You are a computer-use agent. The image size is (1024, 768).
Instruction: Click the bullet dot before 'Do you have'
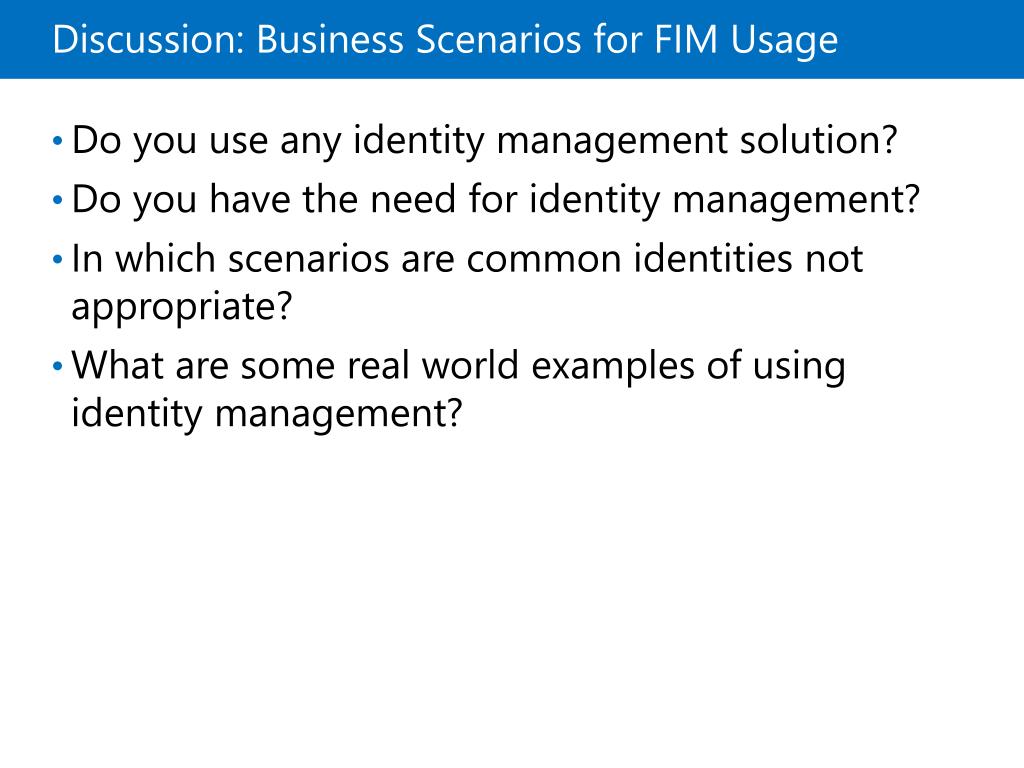(x=57, y=200)
